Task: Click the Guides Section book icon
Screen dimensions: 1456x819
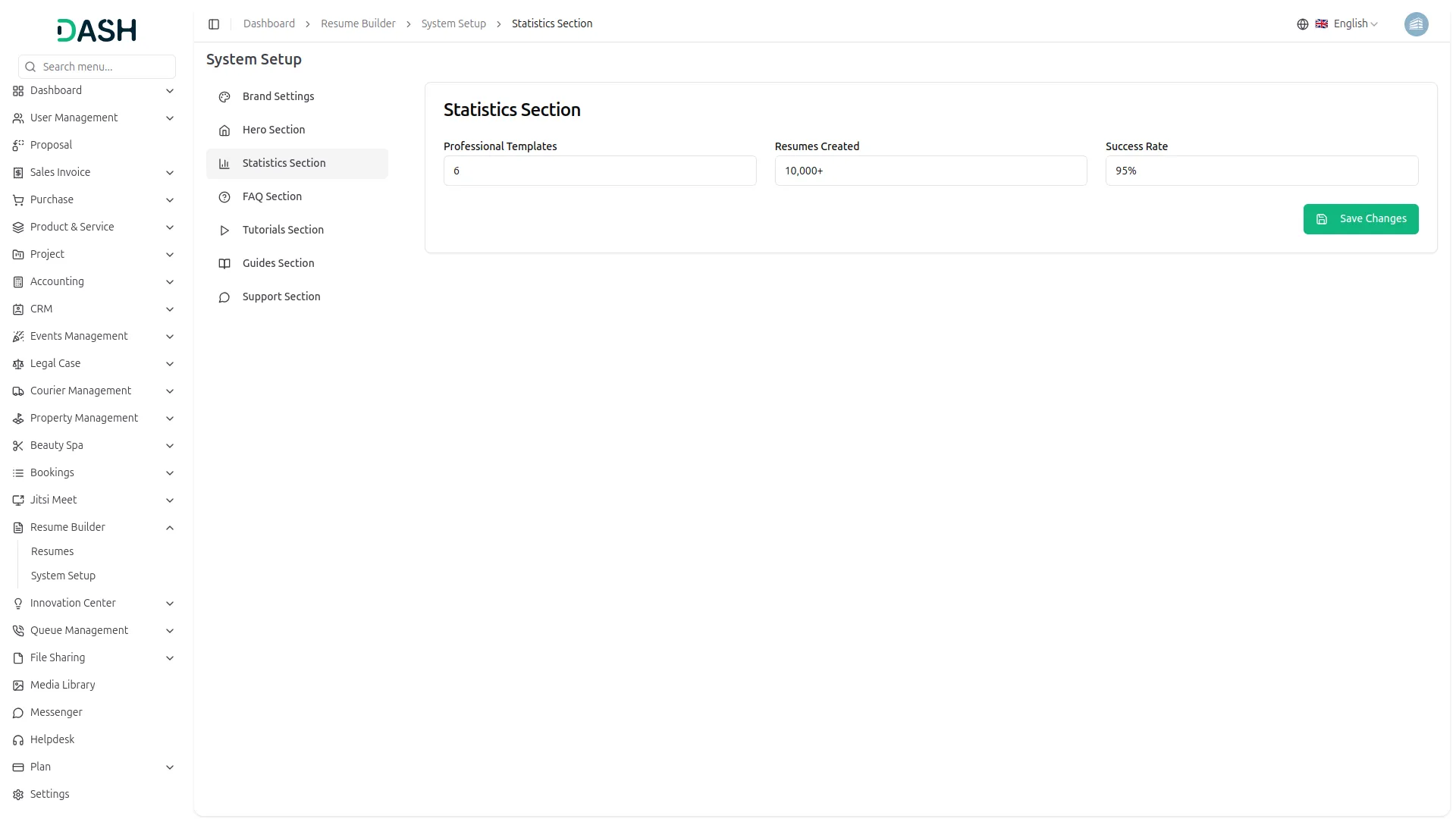Action: pyautogui.click(x=224, y=264)
